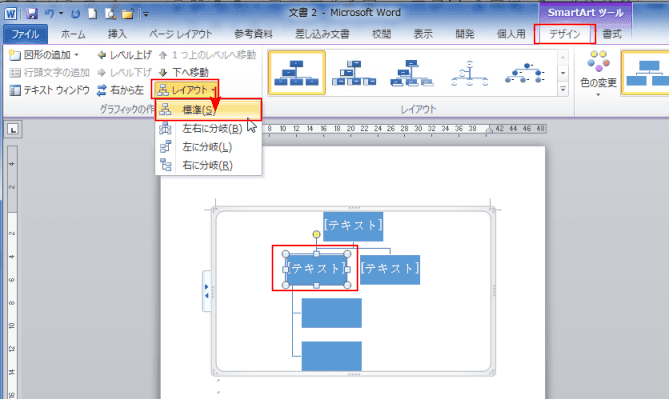Screen dimensions: 669x399
Task: Open 図形の追加 dropdown arrow
Action: pyautogui.click(x=77, y=55)
